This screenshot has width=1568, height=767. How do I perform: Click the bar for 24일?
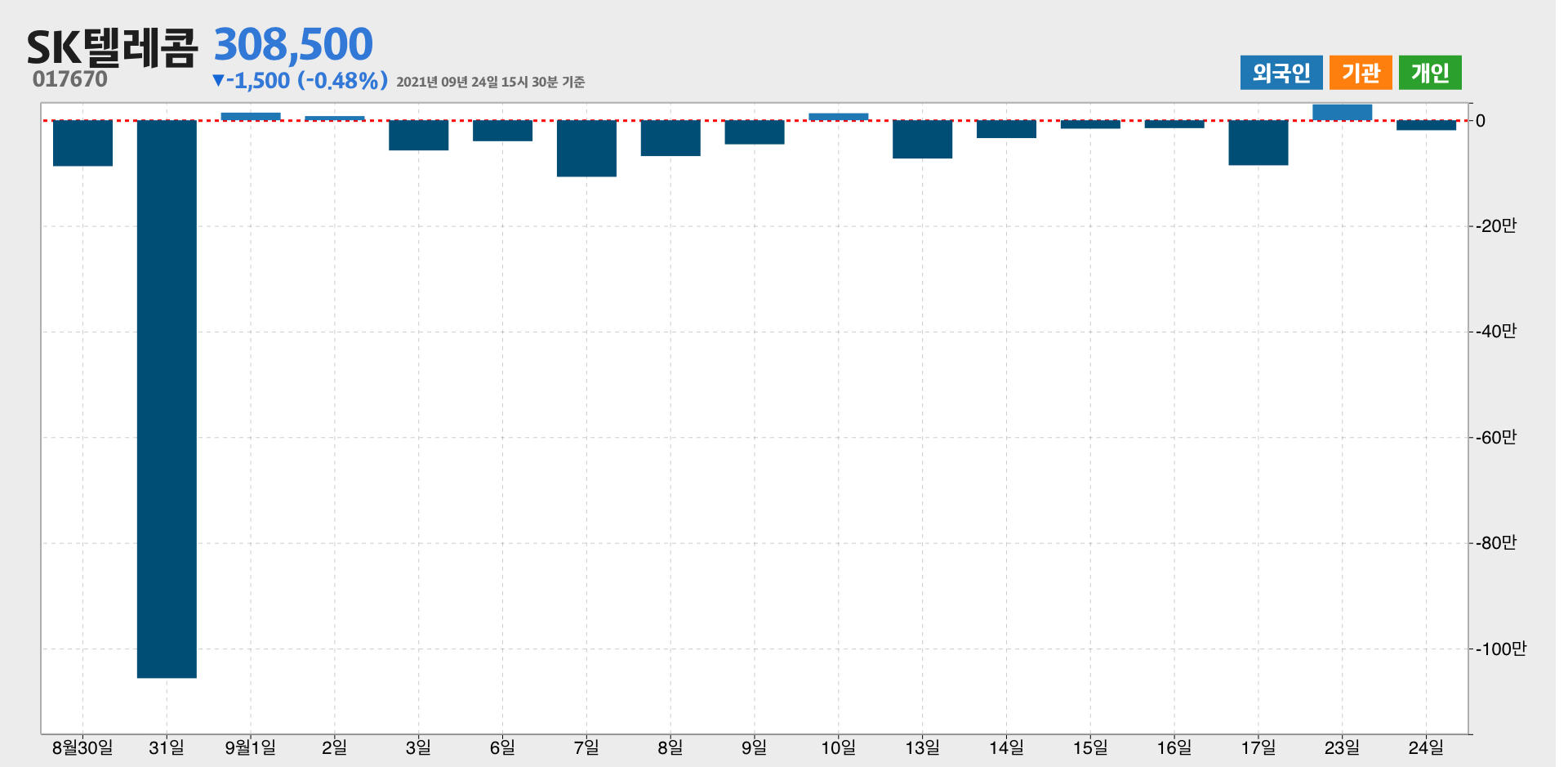pyautogui.click(x=1427, y=125)
